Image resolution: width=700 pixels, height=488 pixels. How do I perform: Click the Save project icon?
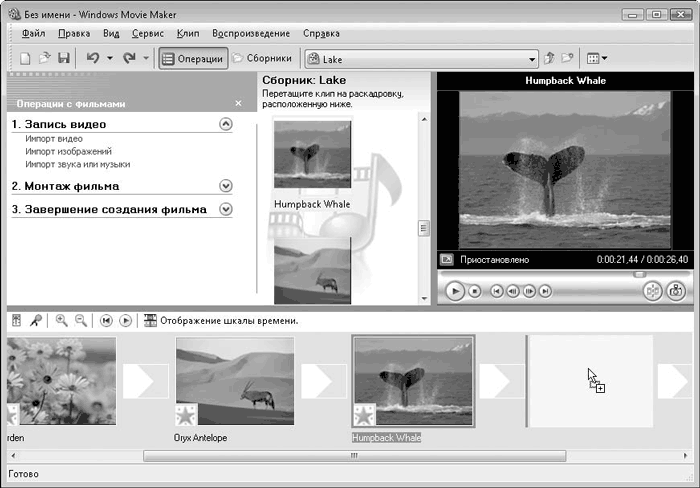pos(63,59)
